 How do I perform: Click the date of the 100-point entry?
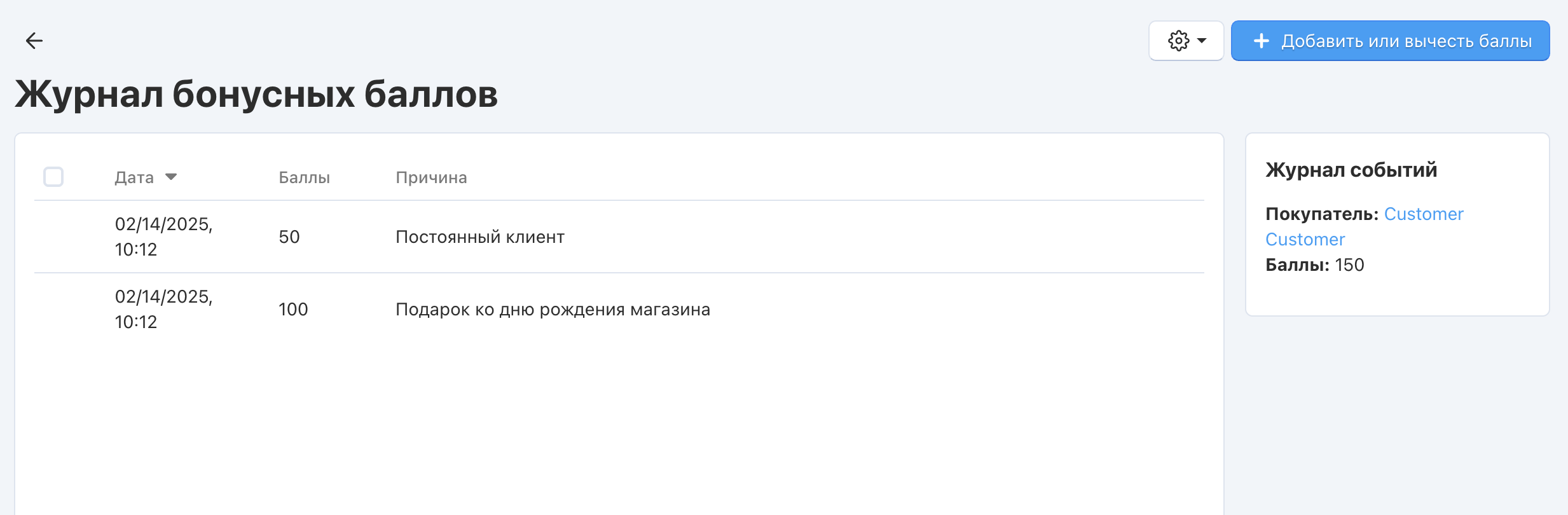click(x=163, y=309)
